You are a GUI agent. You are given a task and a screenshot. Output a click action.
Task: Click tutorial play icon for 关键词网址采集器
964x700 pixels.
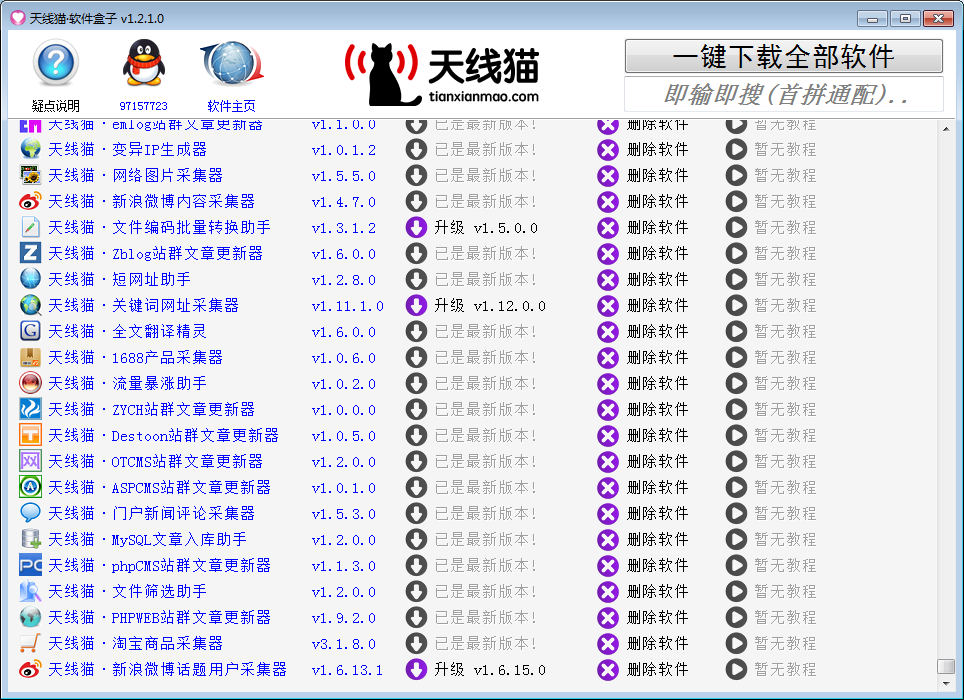point(736,305)
